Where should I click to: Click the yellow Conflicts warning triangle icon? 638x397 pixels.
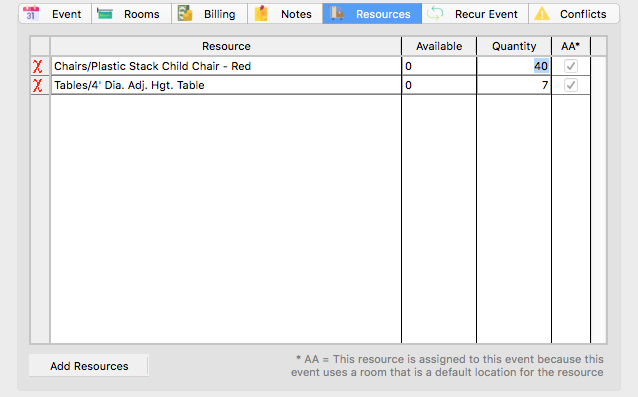pos(542,14)
